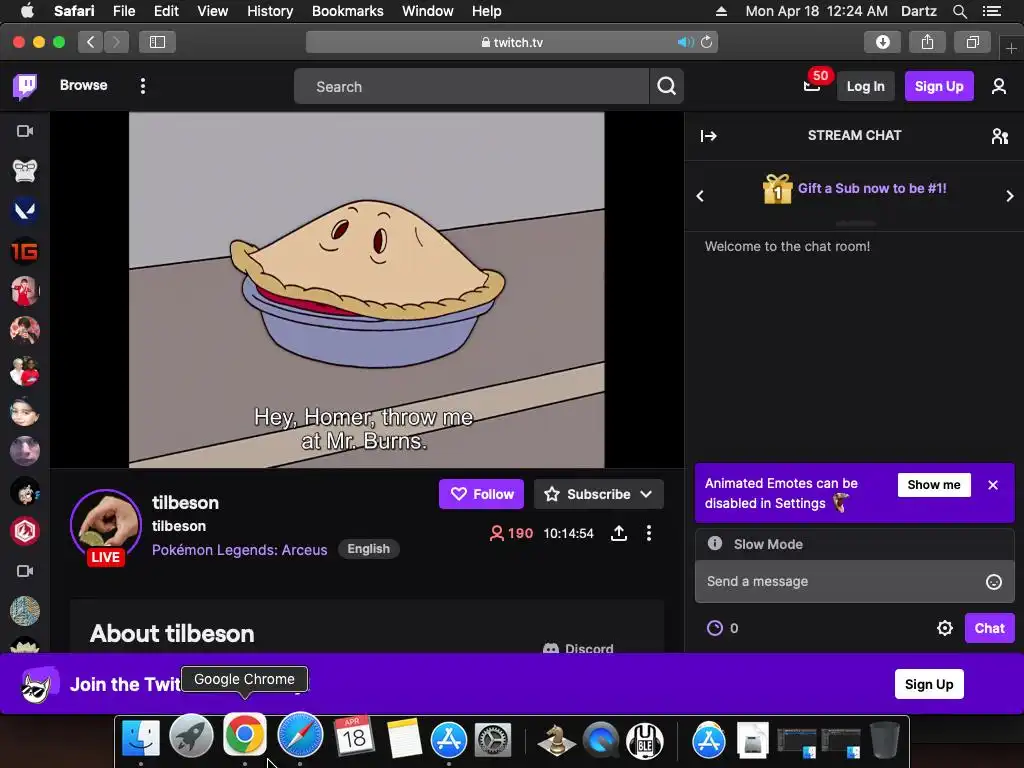The width and height of the screenshot is (1024, 768).
Task: Click the Log In button
Action: coord(865,86)
